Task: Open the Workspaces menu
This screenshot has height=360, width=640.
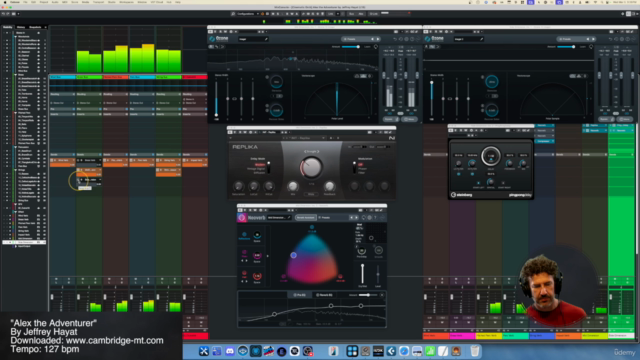Action: pyautogui.click(x=127, y=2)
